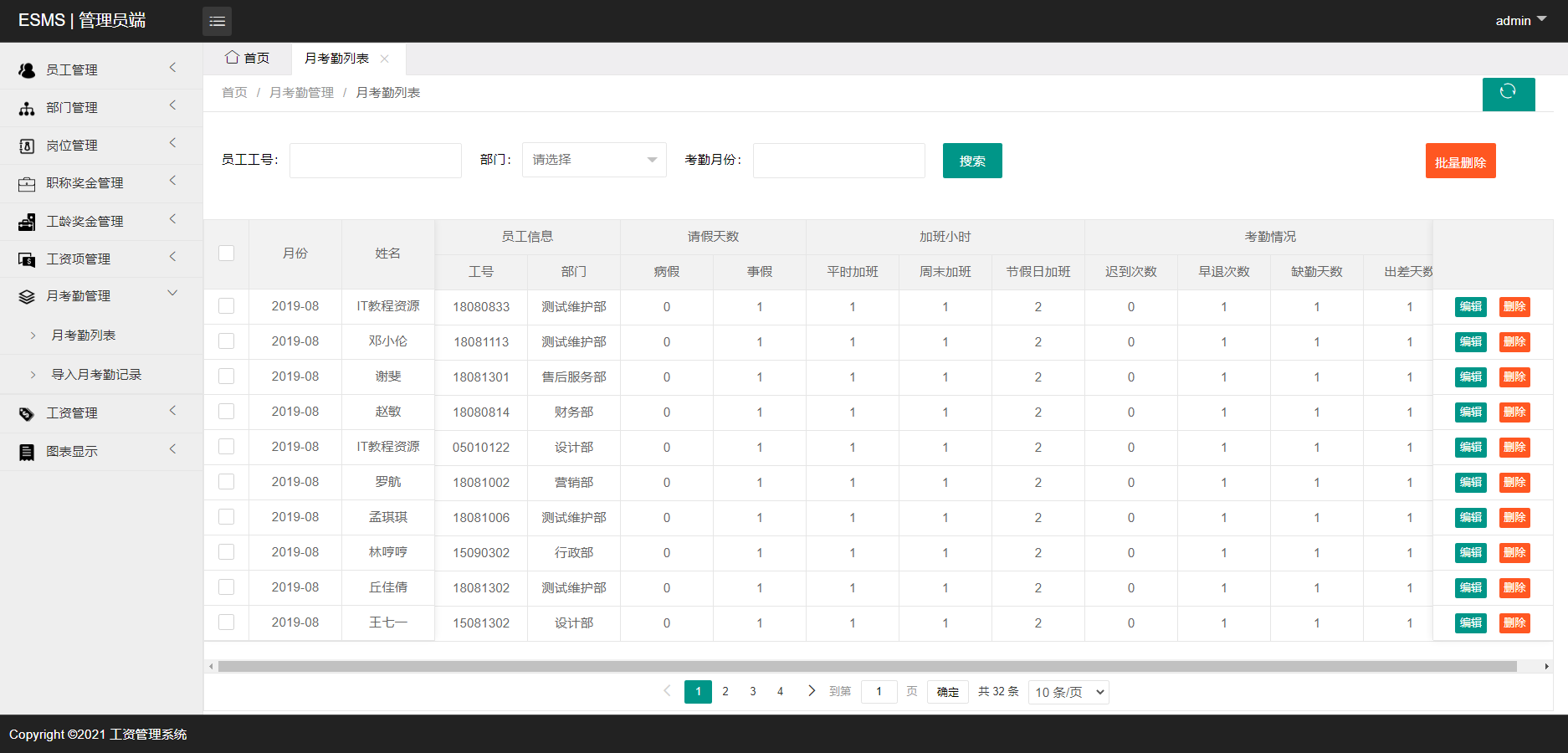The height and width of the screenshot is (753, 1568).
Task: Click the 月考勤管理 layers icon
Action: [27, 296]
